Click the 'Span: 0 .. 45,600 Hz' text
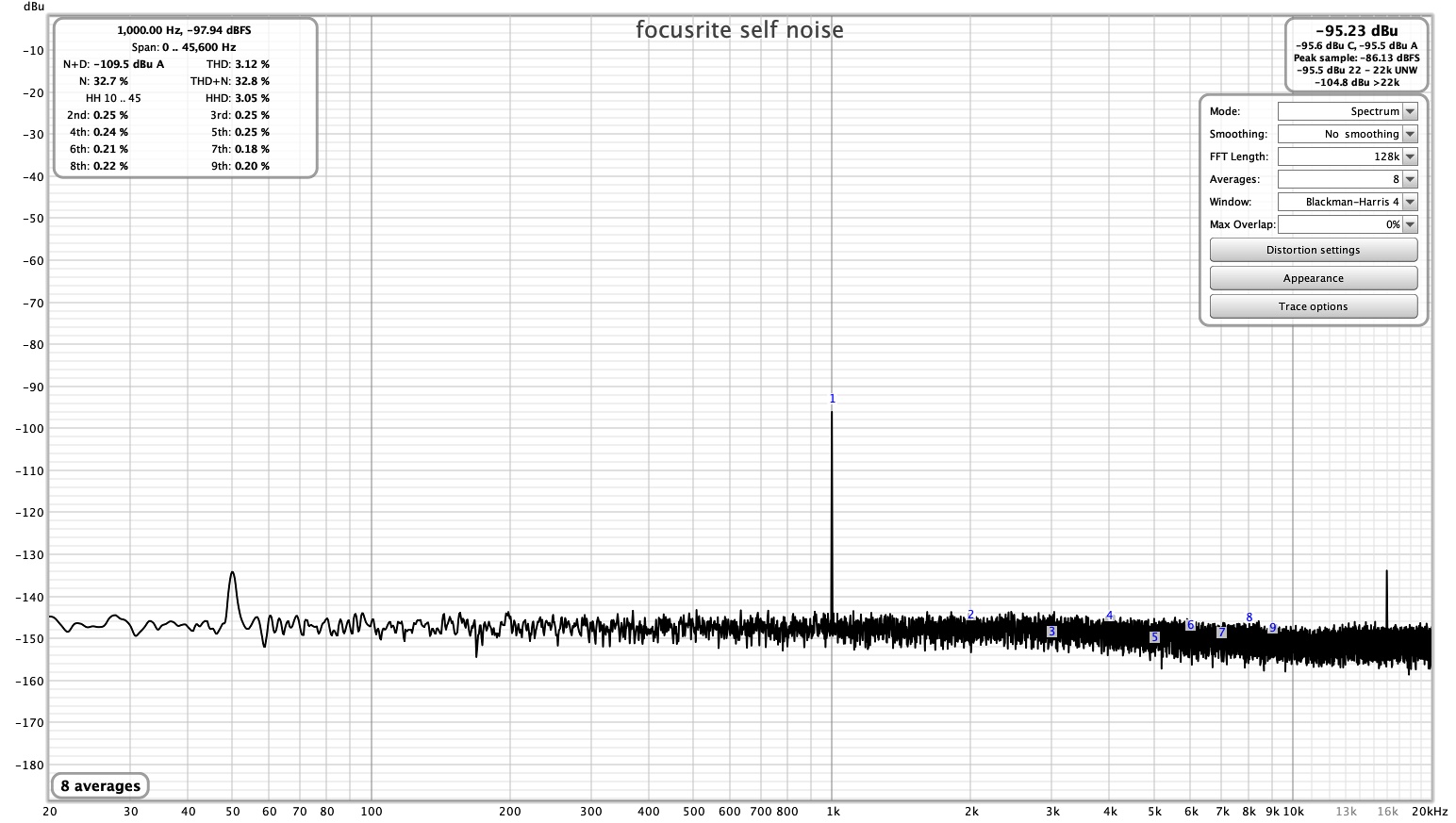The image size is (1456, 823). [x=184, y=47]
